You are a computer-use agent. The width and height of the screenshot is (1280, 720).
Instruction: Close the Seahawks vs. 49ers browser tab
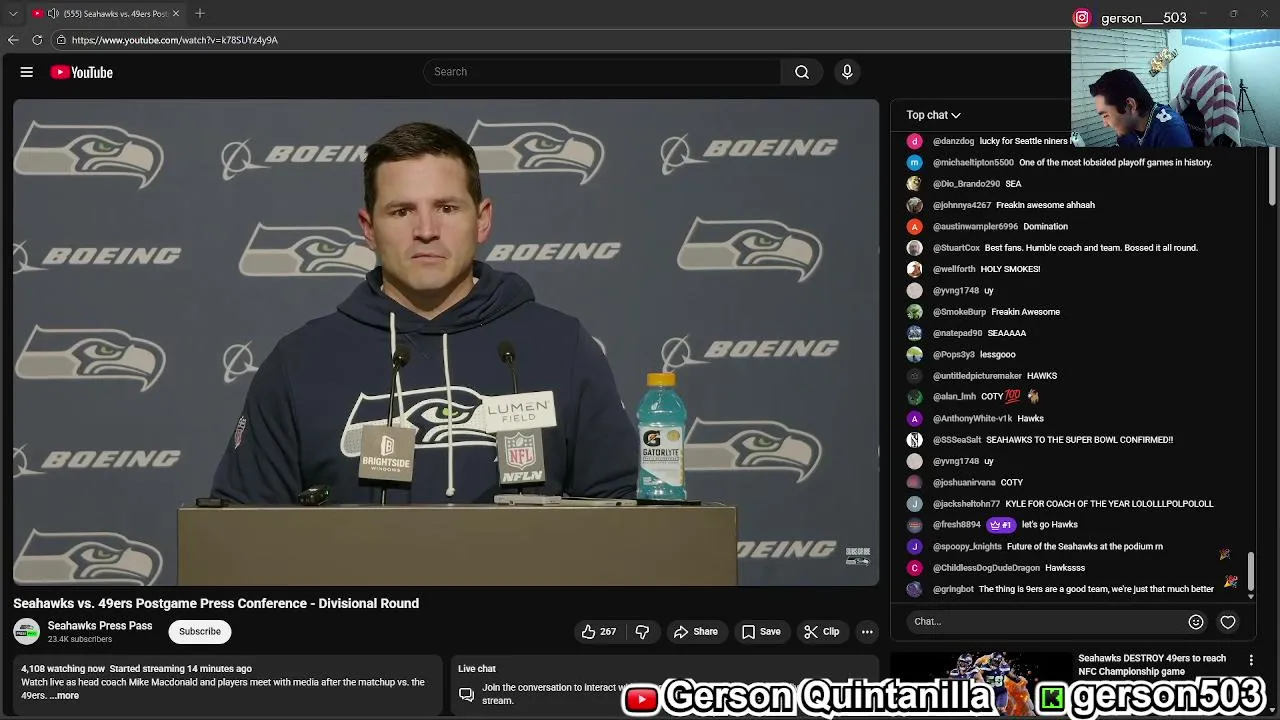pos(175,14)
